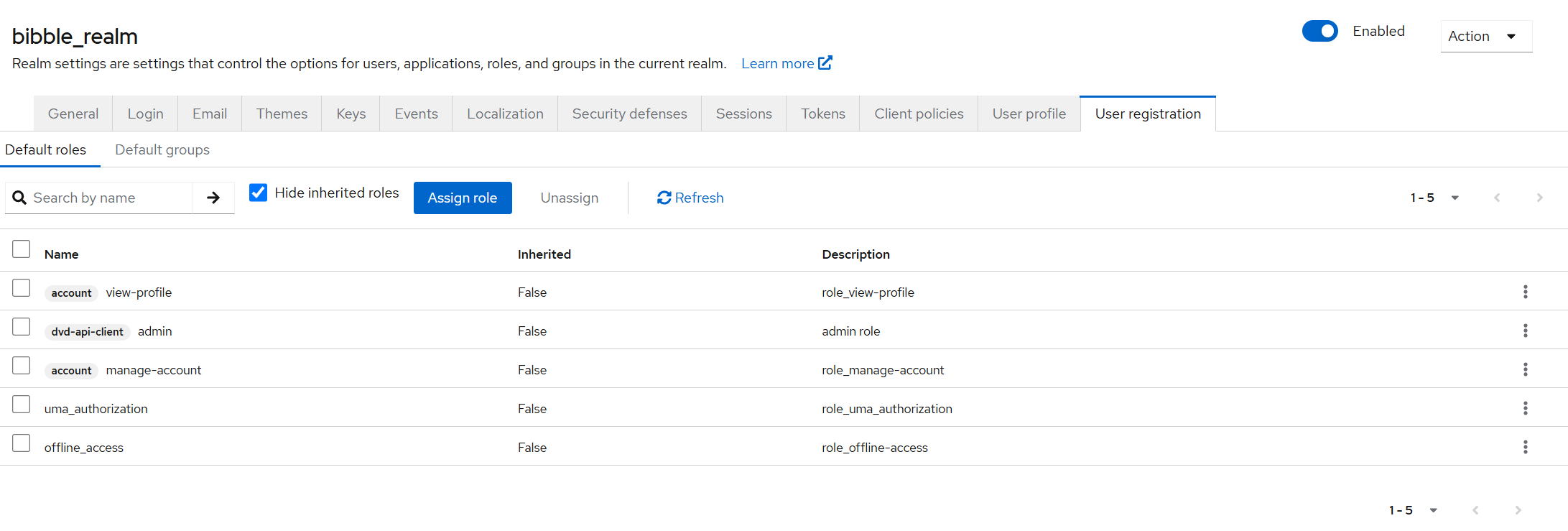Toggle the realm Enabled switch
This screenshot has width=1568, height=531.
[1320, 31]
